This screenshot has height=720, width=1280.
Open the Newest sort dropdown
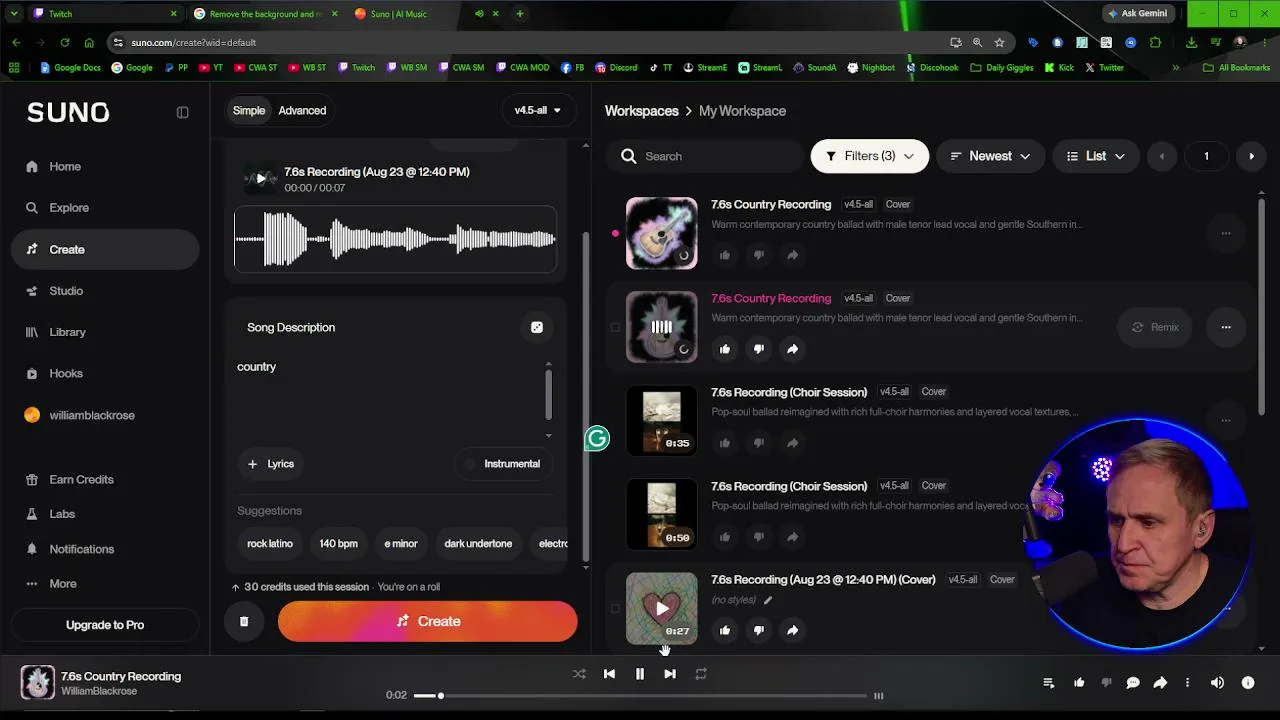pyautogui.click(x=990, y=156)
